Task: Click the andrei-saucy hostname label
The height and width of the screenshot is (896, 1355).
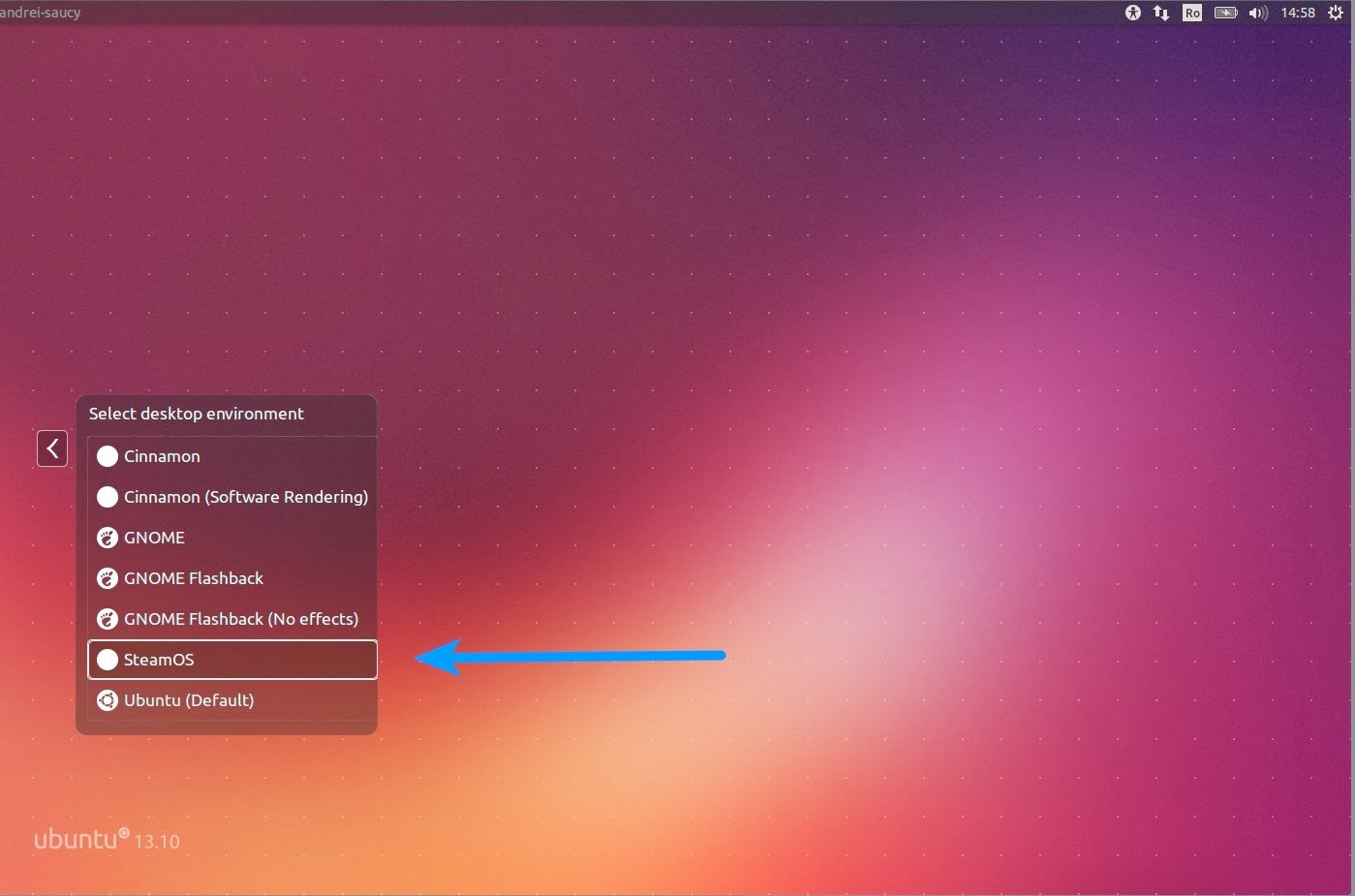Action: pyautogui.click(x=40, y=13)
